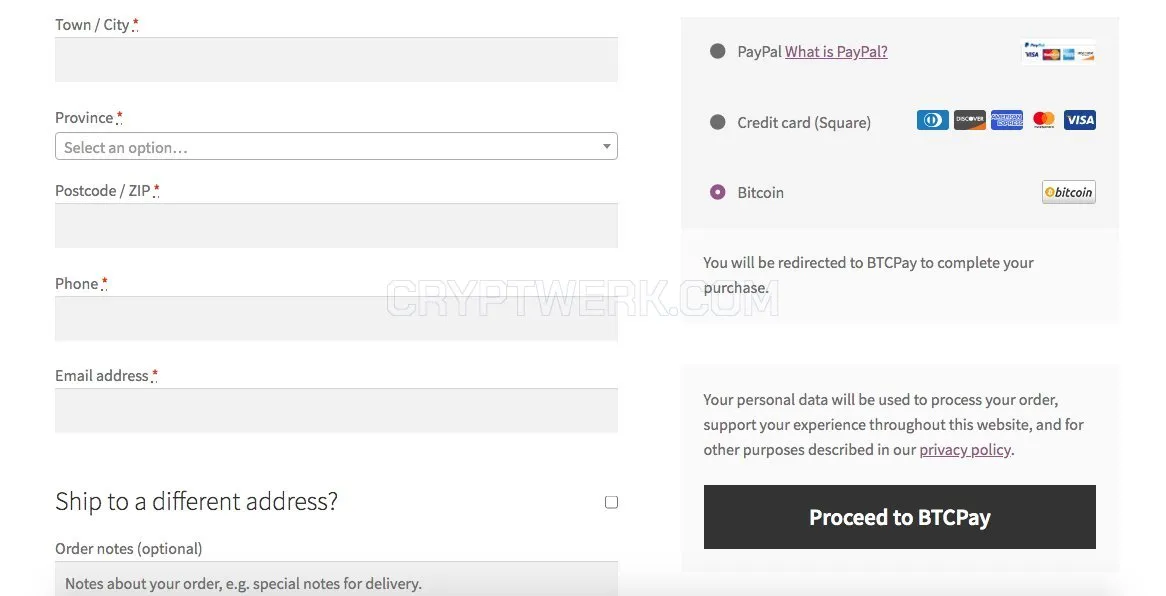Screen dimensions: 1166x596
Task: Click the Mastercard logo icon
Action: point(1044,120)
